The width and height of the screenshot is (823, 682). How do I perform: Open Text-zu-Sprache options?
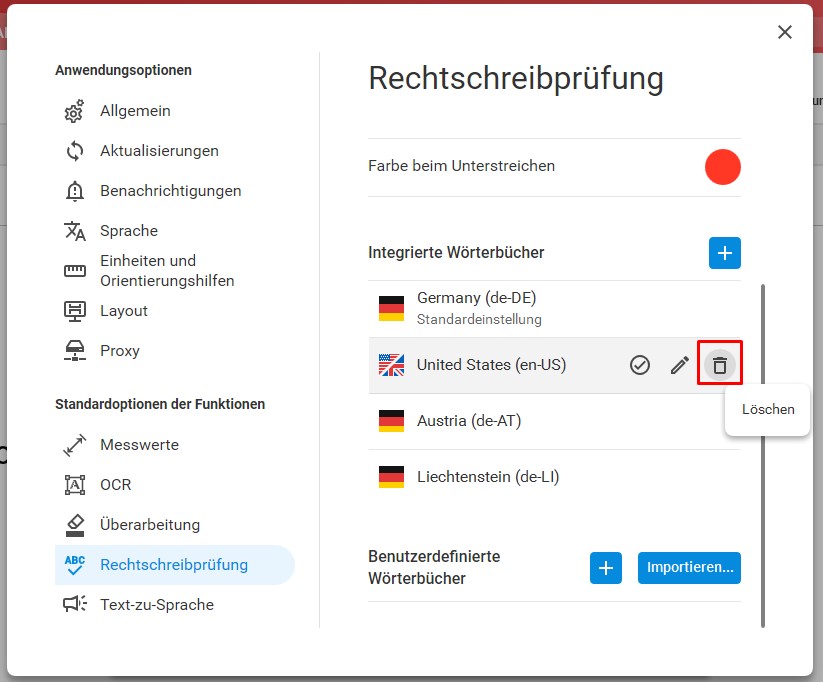[x=174, y=604]
